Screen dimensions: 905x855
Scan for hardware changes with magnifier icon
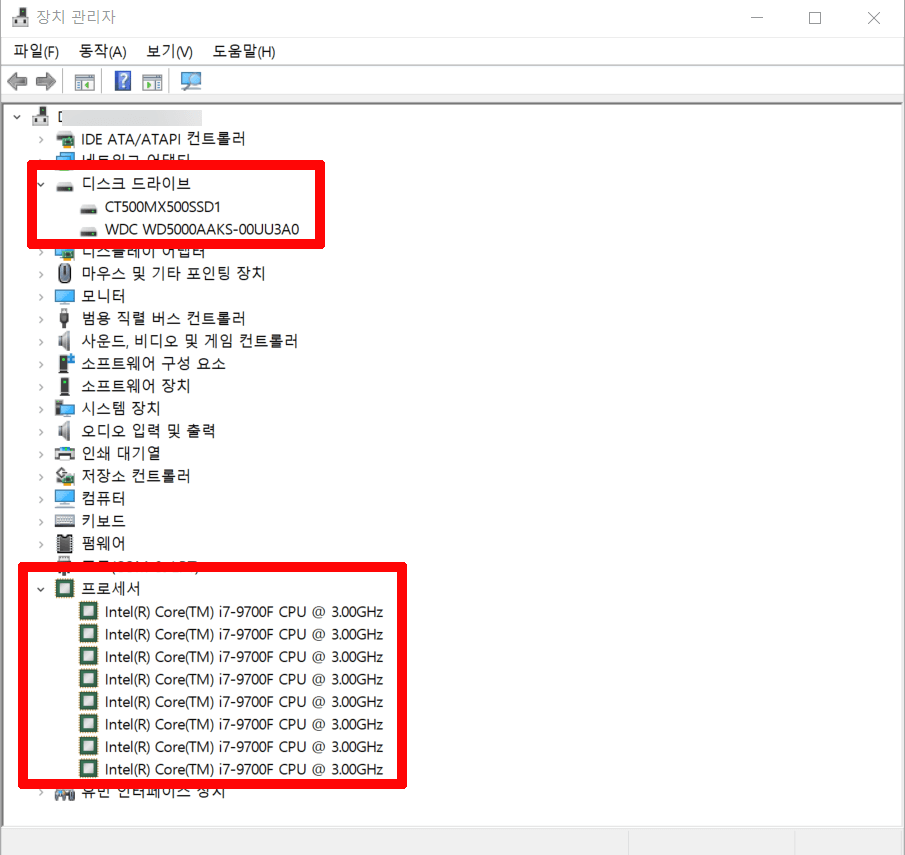(189, 81)
